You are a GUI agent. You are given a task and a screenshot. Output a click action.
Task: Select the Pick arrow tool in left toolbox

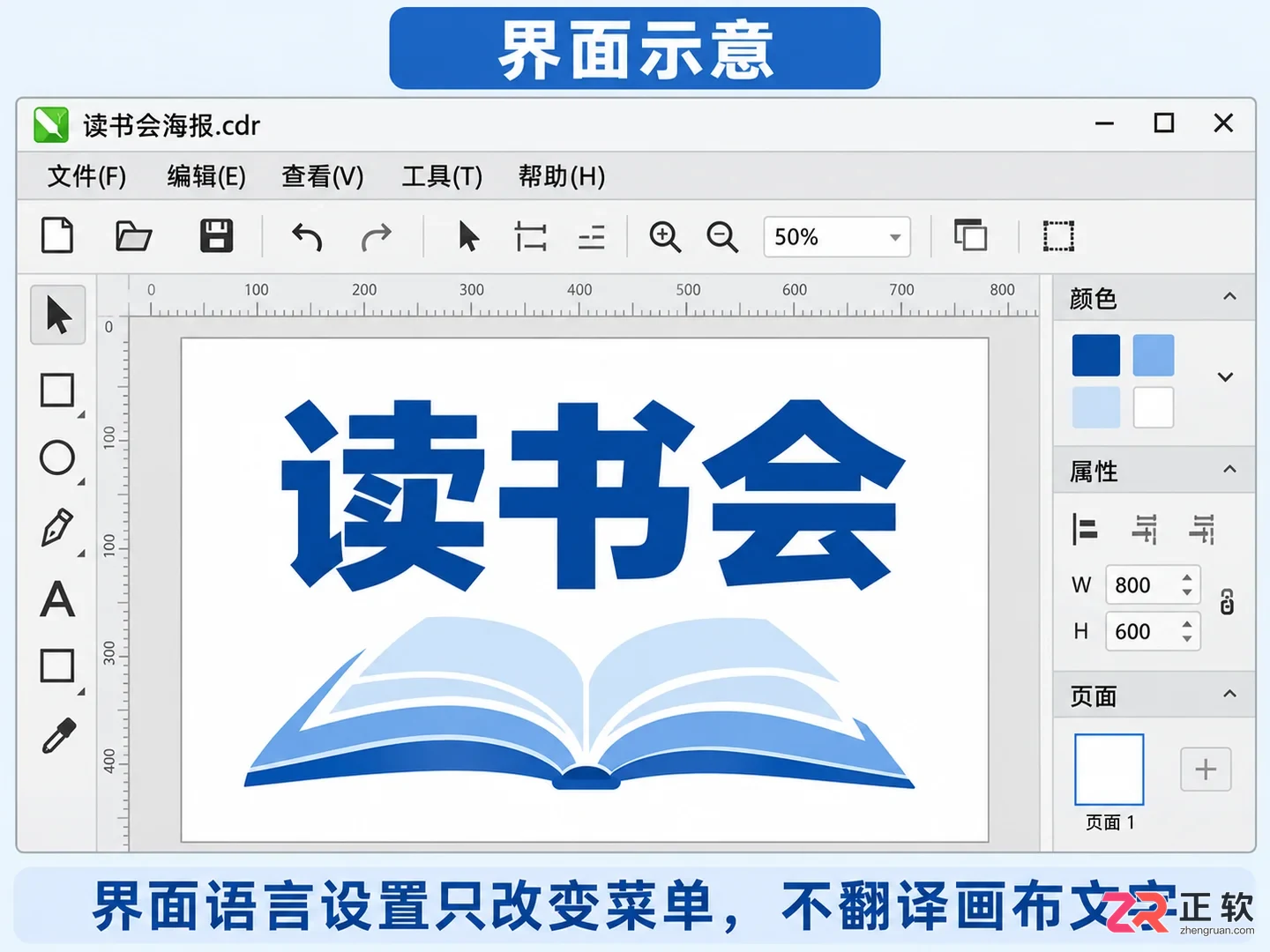[x=58, y=315]
